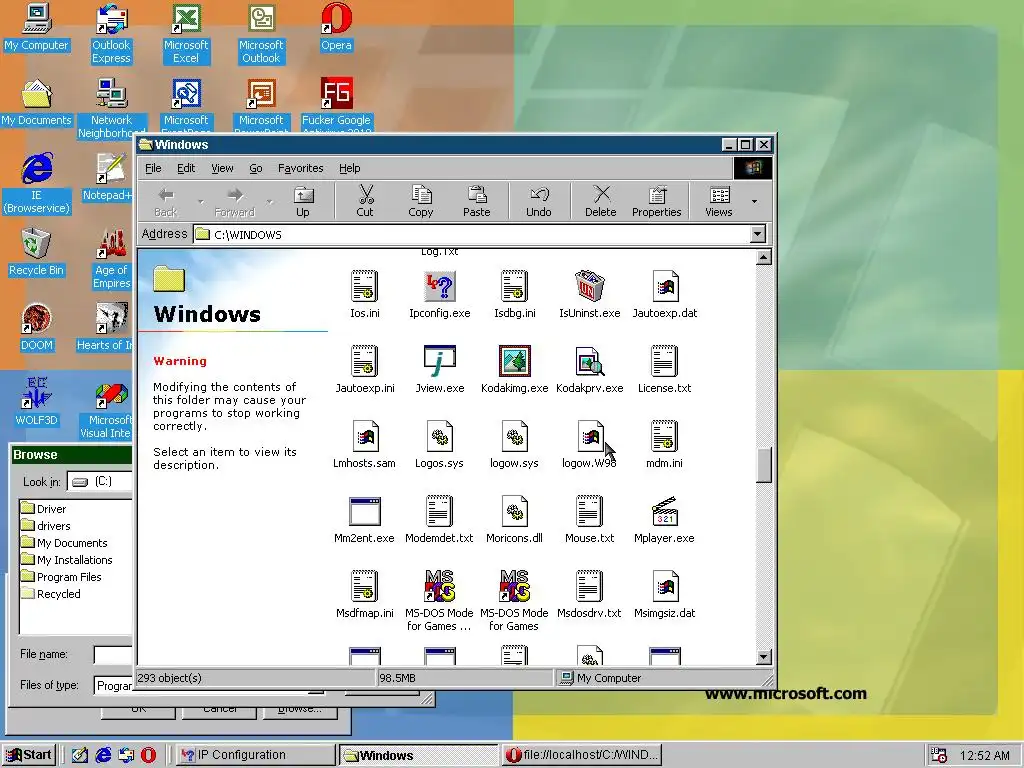Switch to the Opera localhost taskbar button

click(581, 755)
